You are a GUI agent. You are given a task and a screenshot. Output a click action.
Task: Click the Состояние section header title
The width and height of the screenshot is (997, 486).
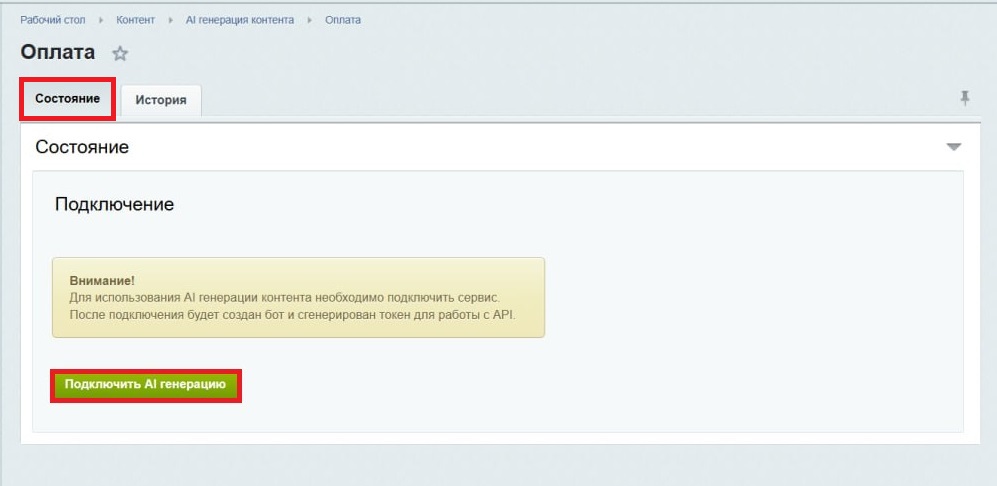pos(82,147)
